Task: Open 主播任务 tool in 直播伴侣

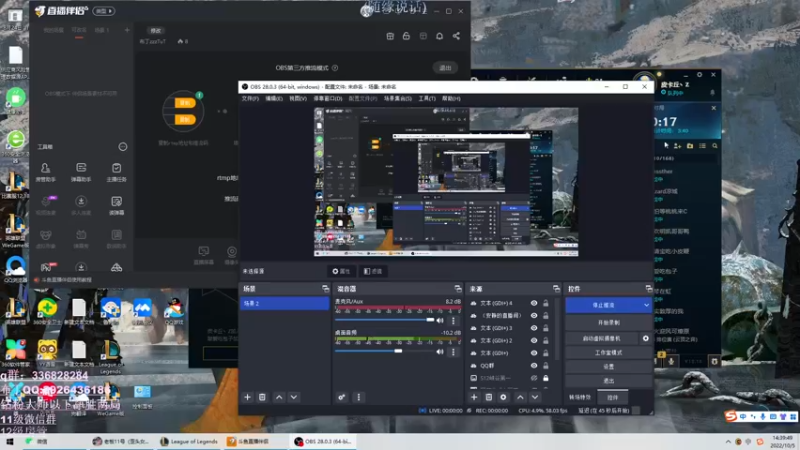Action: (116, 172)
